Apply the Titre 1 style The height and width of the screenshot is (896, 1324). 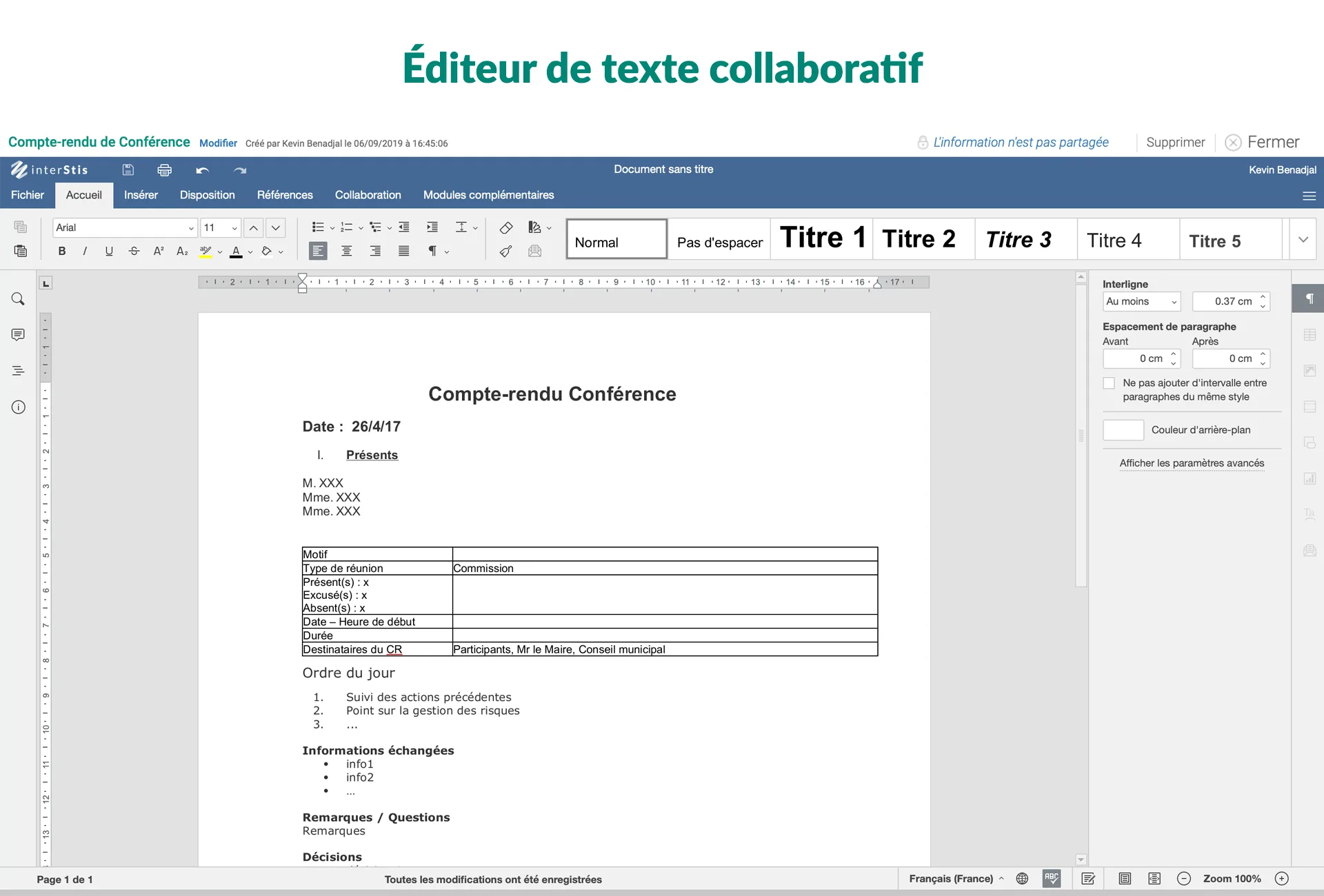click(x=822, y=238)
